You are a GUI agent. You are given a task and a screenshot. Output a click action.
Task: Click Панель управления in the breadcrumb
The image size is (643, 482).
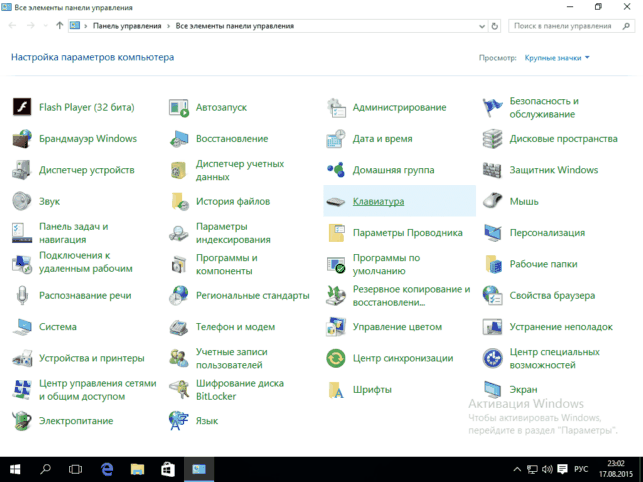pyautogui.click(x=127, y=26)
